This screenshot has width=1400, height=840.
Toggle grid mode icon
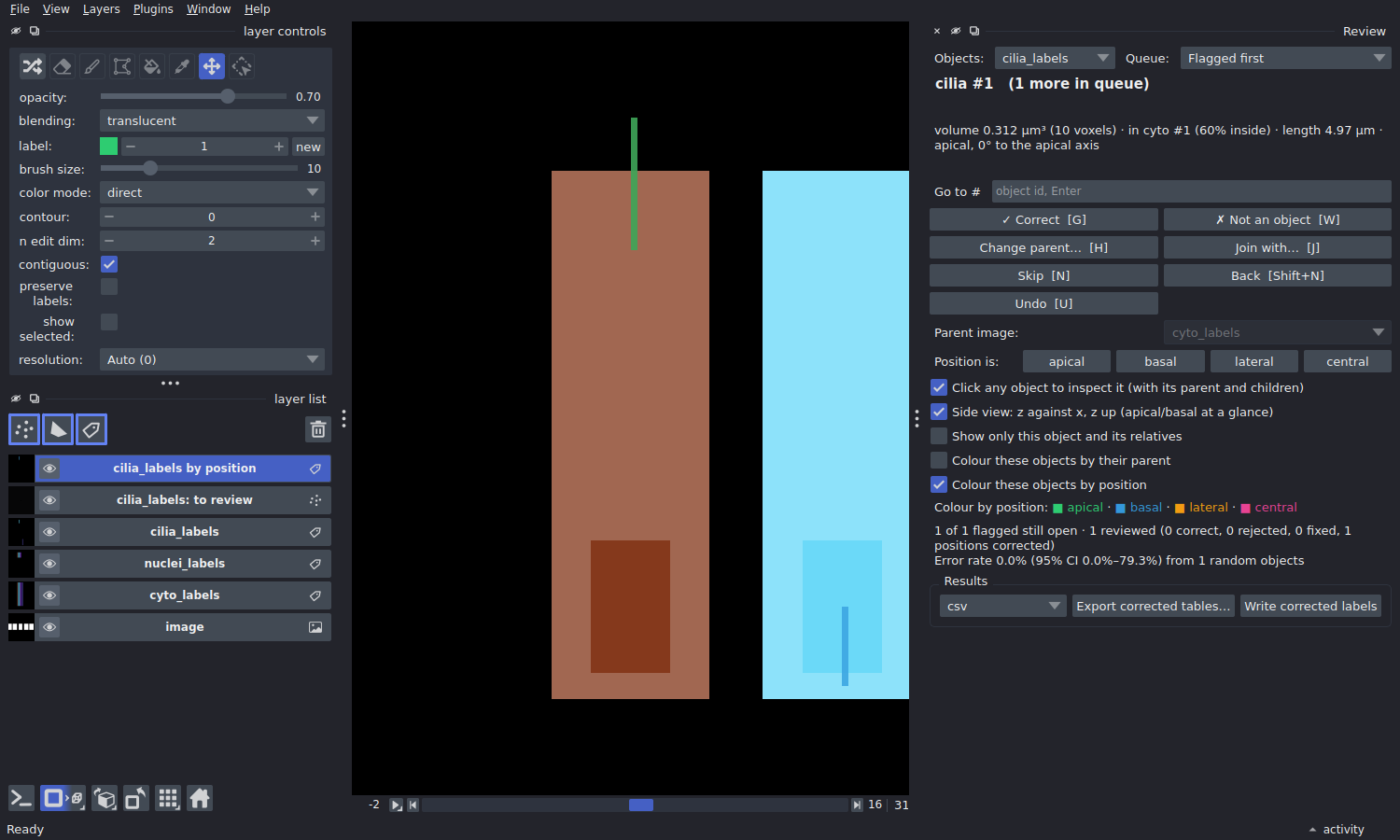coord(168,798)
